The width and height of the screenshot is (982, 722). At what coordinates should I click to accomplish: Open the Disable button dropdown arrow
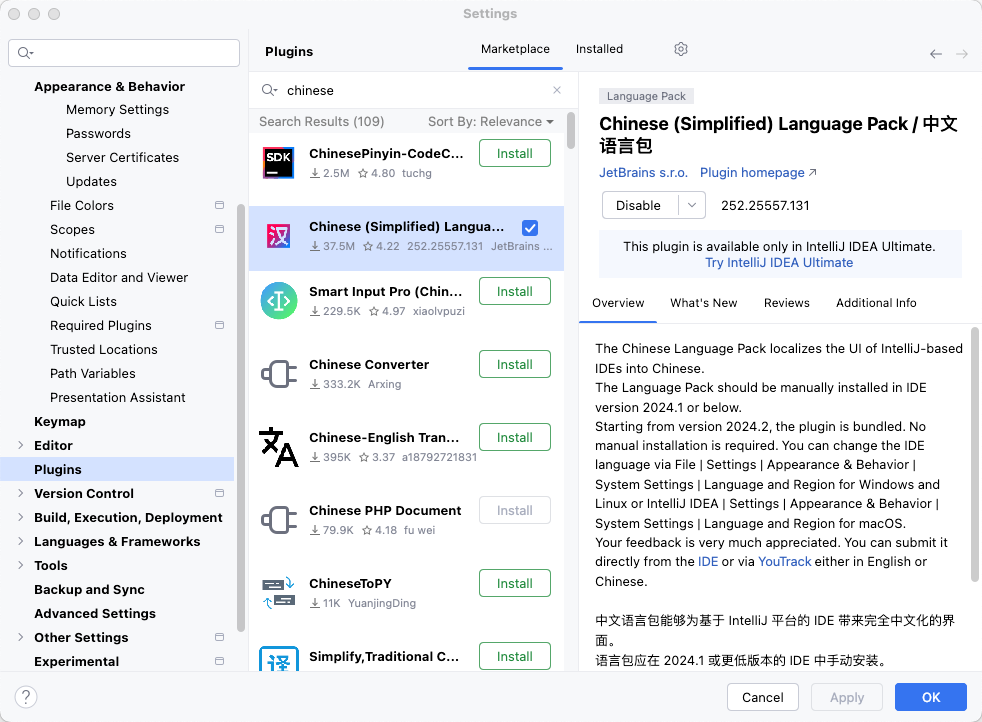click(692, 205)
